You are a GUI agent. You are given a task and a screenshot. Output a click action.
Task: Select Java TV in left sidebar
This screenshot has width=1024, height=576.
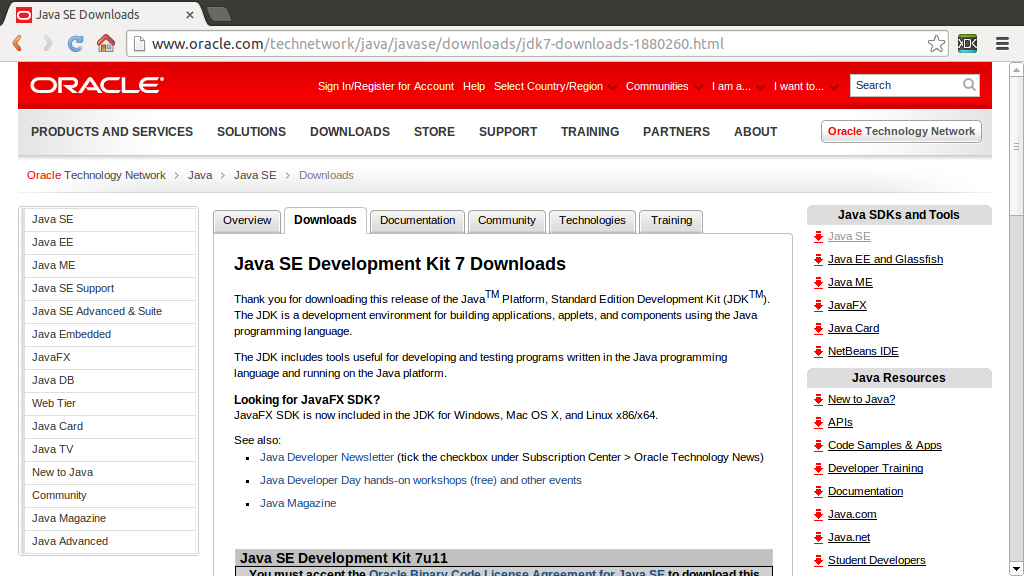[x=110, y=449]
